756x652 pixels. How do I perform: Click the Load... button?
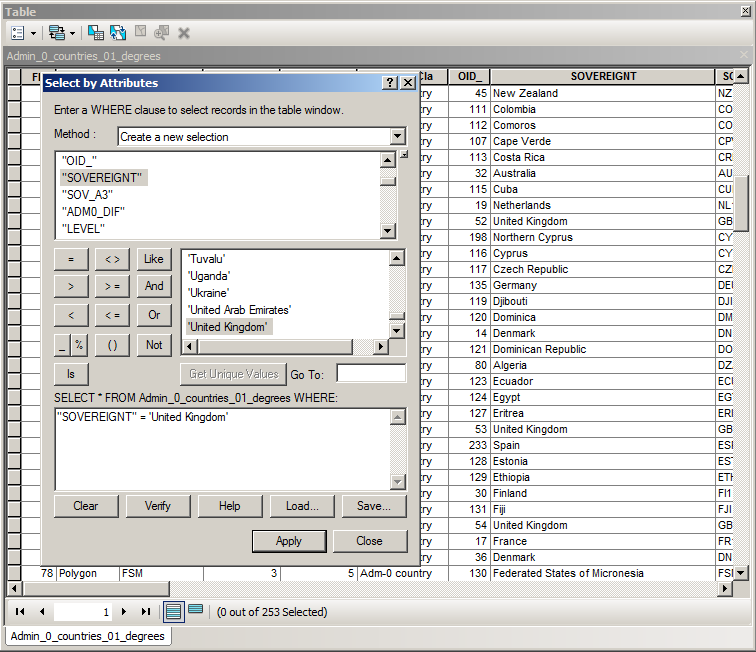302,506
